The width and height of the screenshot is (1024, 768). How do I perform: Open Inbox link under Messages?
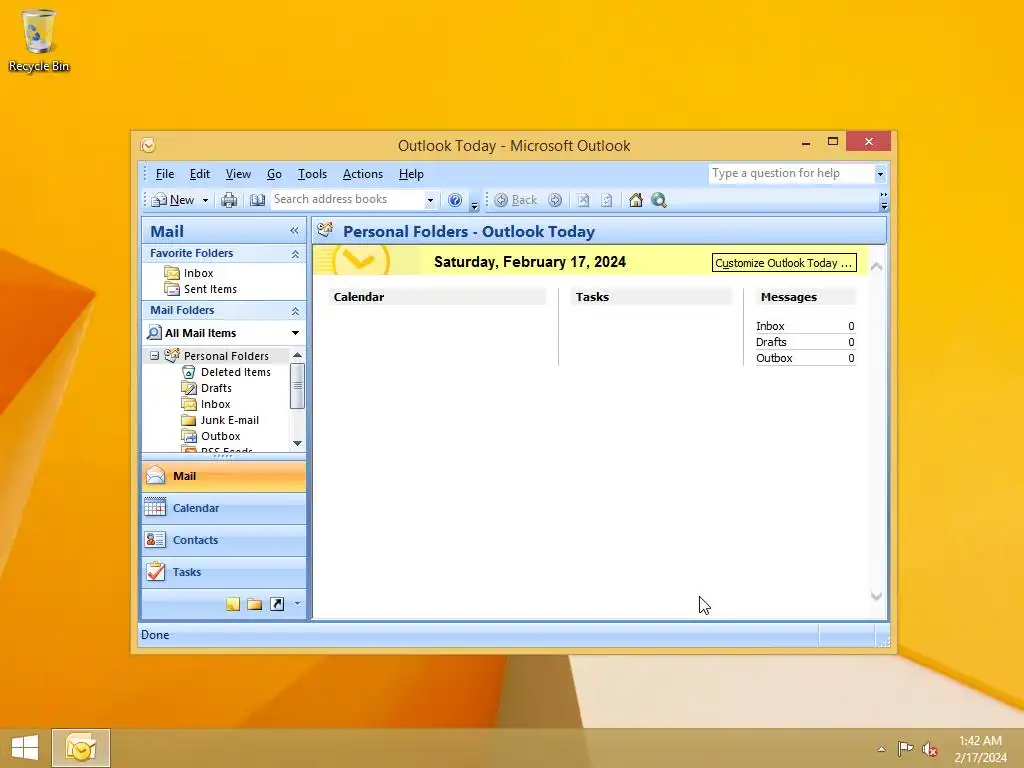pyautogui.click(x=770, y=326)
